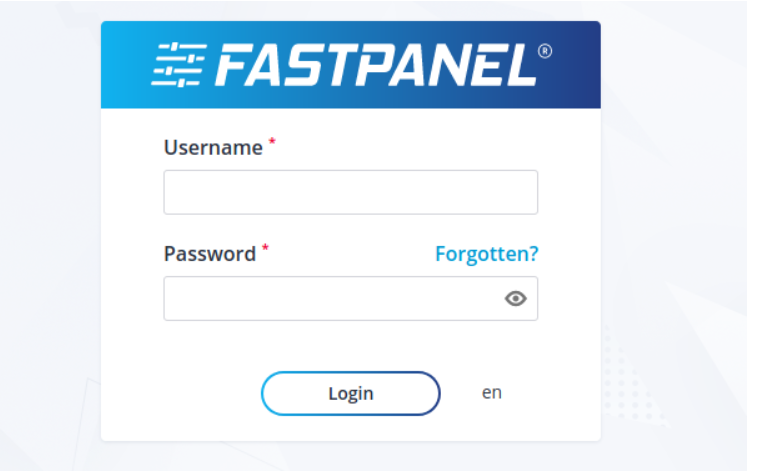
Task: Click the FASTPANEL wordmark text
Action: (376, 65)
